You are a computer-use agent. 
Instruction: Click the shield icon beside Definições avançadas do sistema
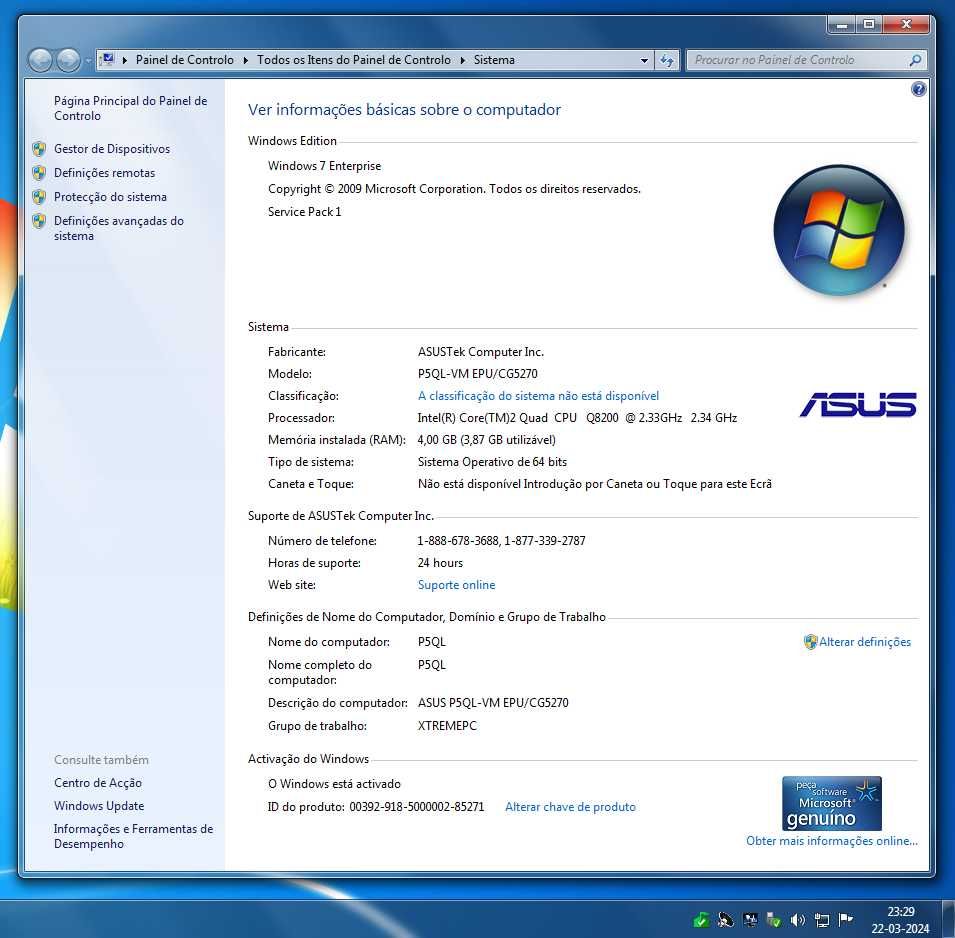tap(39, 220)
